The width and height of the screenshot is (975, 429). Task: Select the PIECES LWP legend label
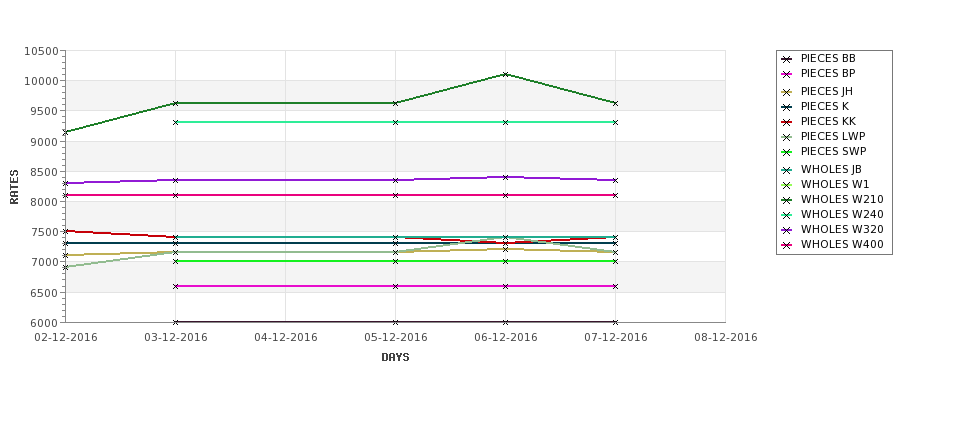[833, 136]
